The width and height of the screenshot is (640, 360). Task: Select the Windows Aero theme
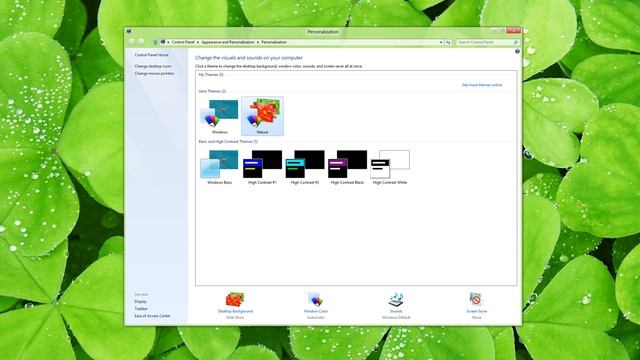point(219,116)
